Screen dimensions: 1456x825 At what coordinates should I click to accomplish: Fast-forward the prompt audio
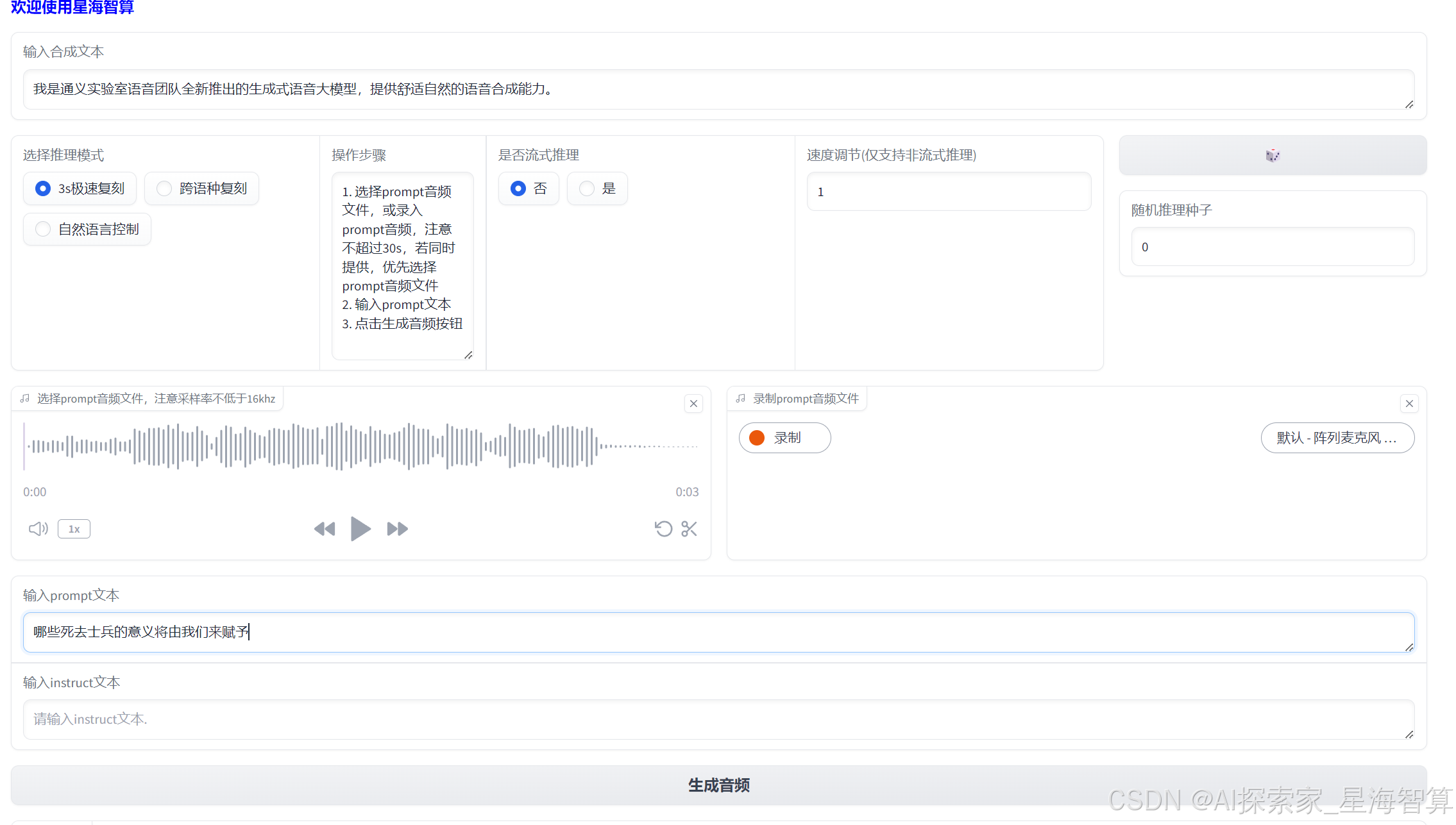[397, 529]
